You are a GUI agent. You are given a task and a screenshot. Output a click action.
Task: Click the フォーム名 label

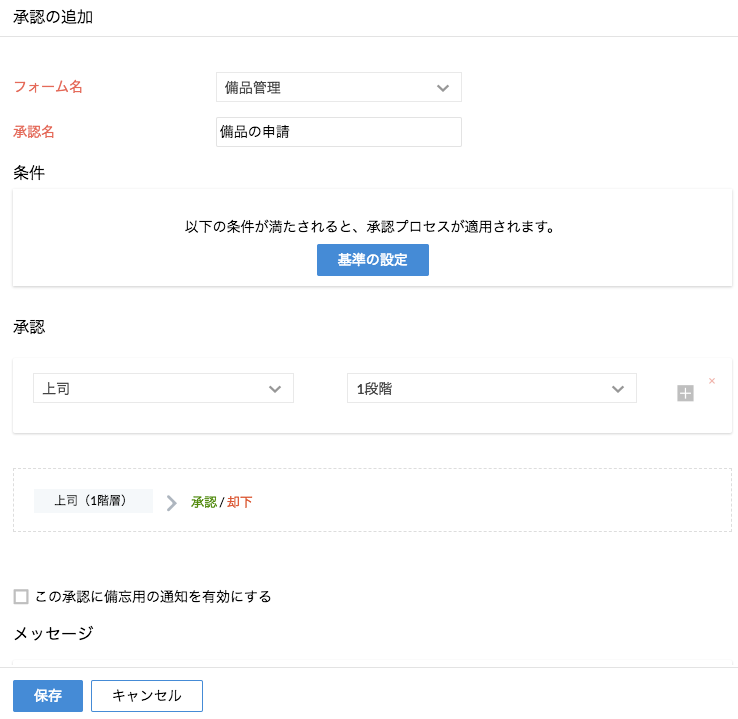coord(48,87)
